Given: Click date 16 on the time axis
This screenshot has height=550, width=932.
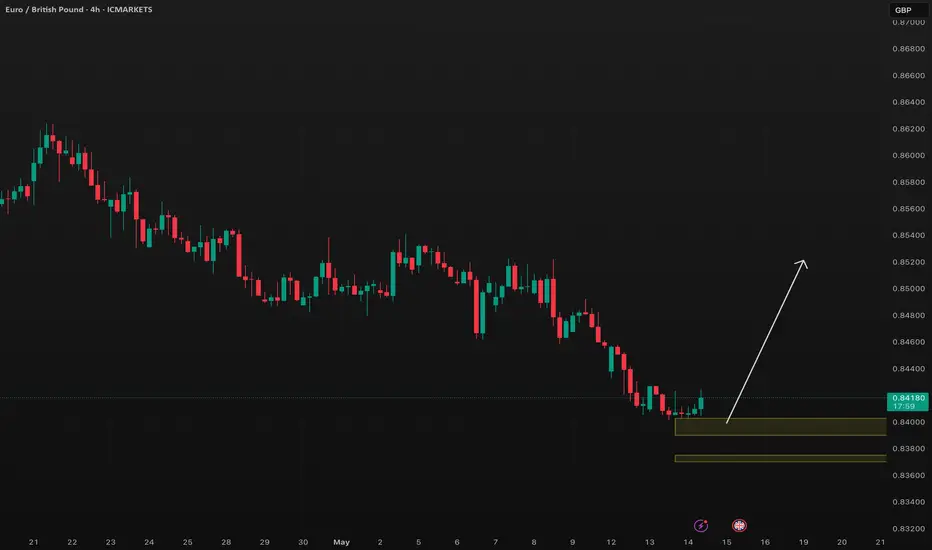Looking at the screenshot, I should [x=765, y=542].
